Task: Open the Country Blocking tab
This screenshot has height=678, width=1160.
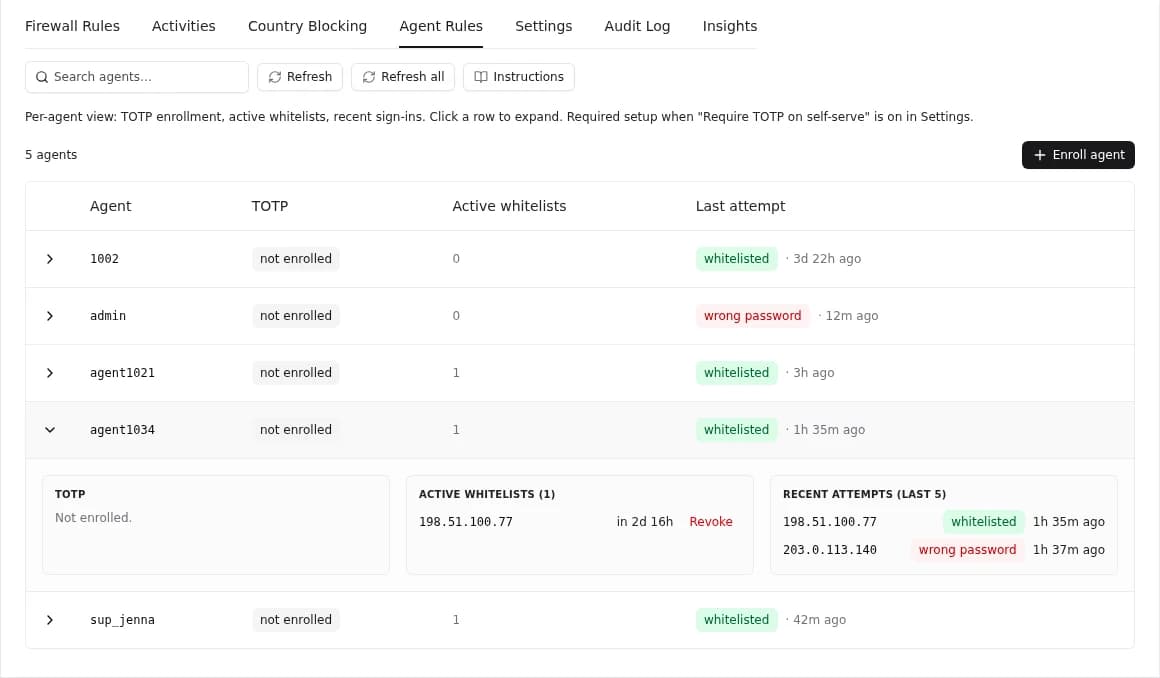Action: tap(307, 26)
